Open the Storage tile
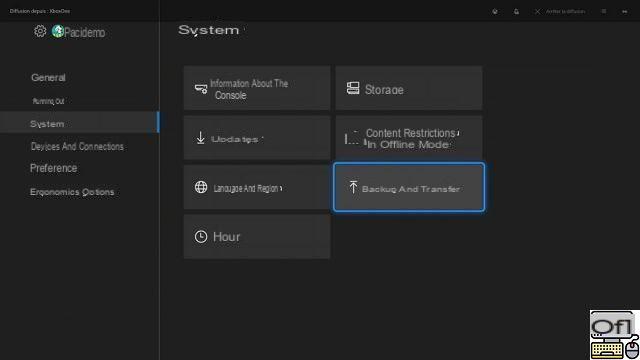640x360 pixels. click(409, 88)
